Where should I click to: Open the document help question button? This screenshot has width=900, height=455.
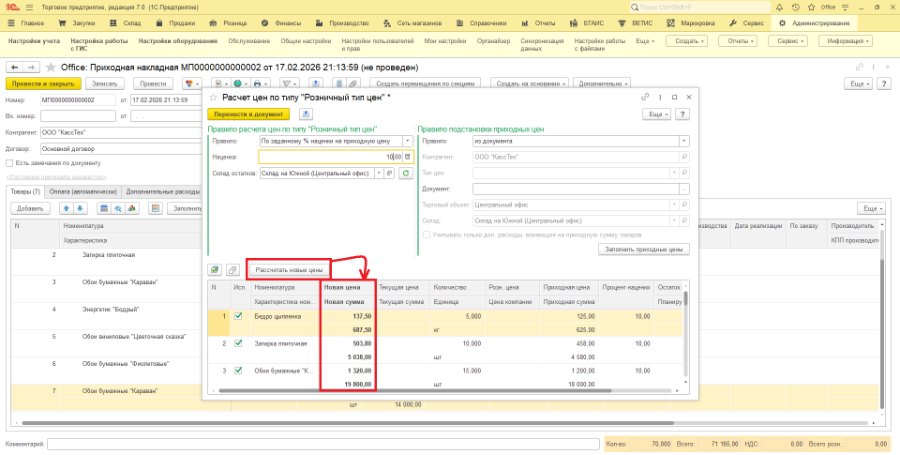886,84
